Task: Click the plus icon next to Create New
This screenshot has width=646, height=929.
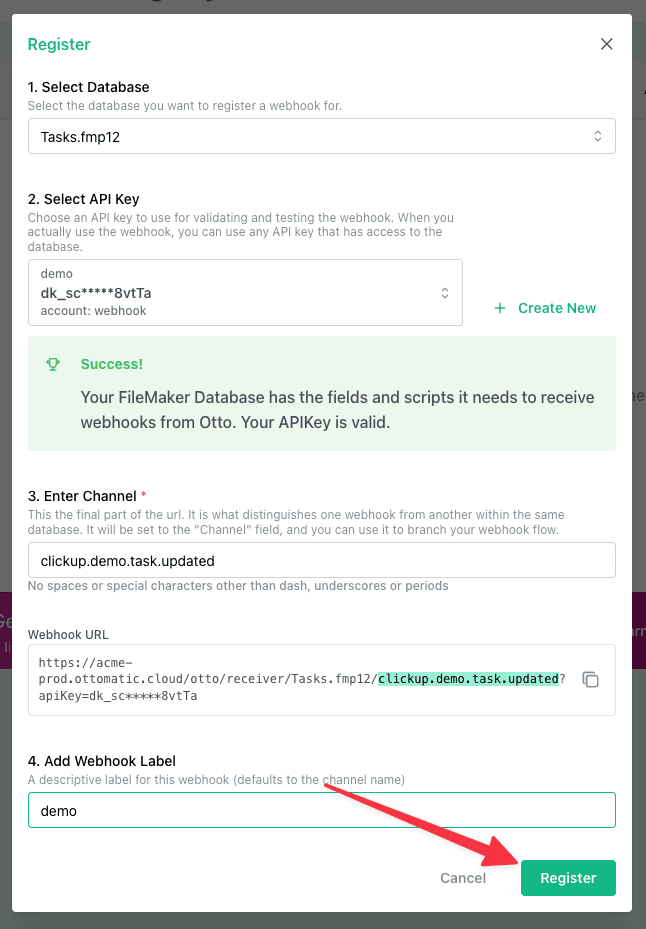Action: [499, 308]
